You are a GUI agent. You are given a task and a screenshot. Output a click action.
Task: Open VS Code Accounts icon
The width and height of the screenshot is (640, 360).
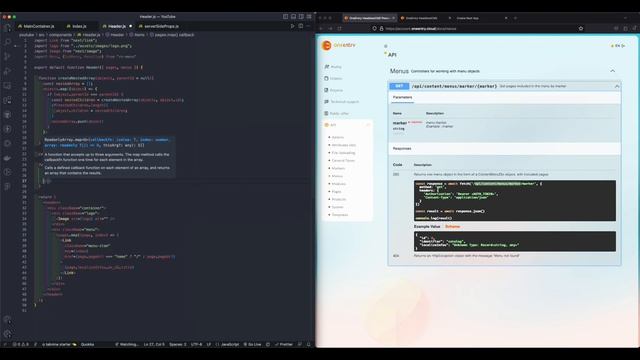(7, 320)
